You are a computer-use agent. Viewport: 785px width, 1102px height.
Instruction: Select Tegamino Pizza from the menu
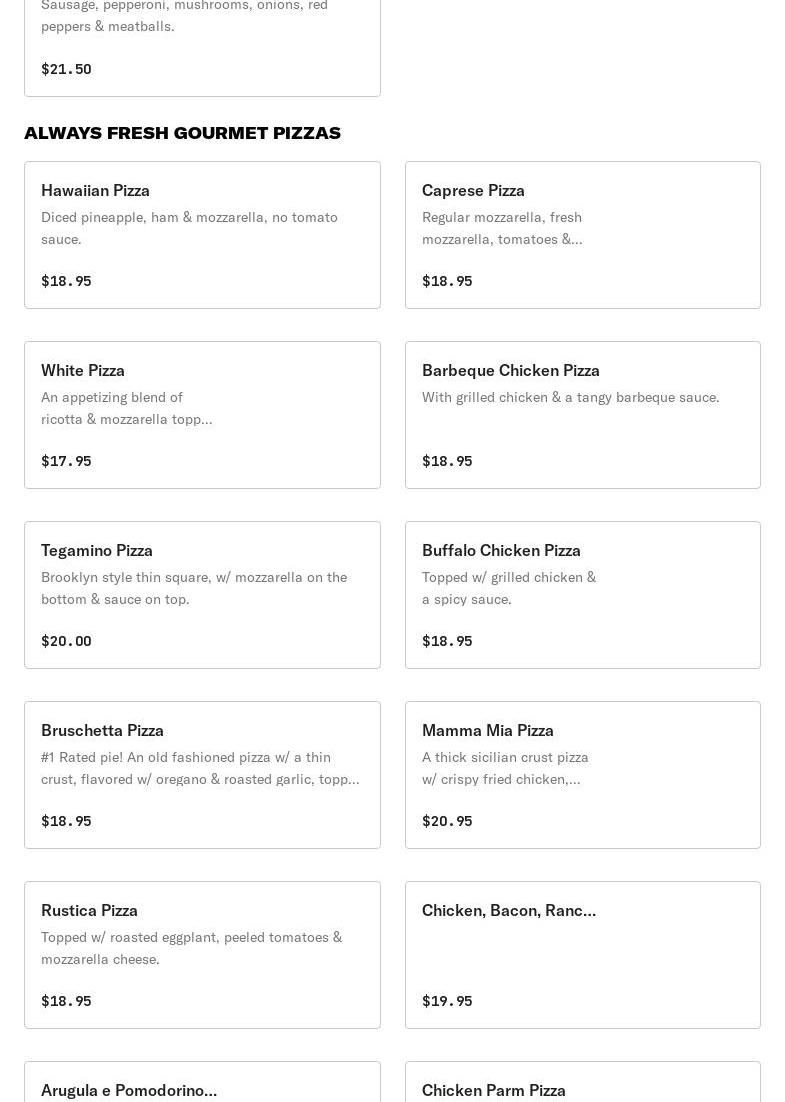(x=202, y=595)
